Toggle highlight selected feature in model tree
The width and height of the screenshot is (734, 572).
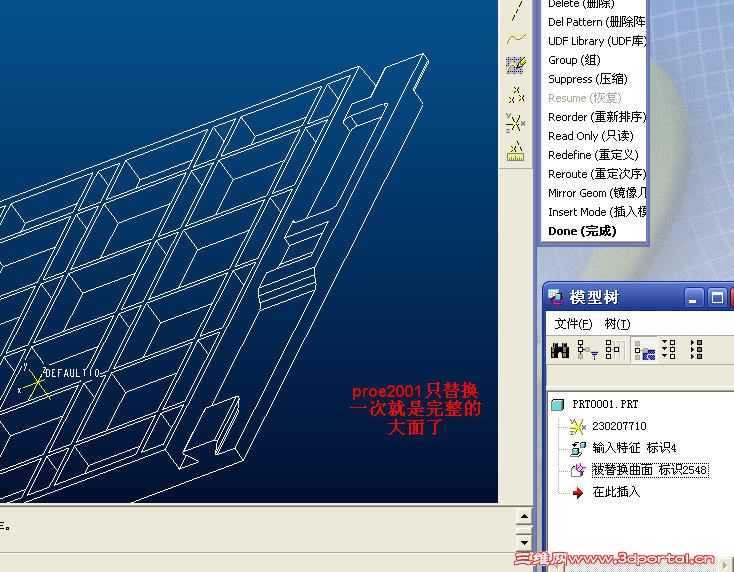tap(644, 350)
